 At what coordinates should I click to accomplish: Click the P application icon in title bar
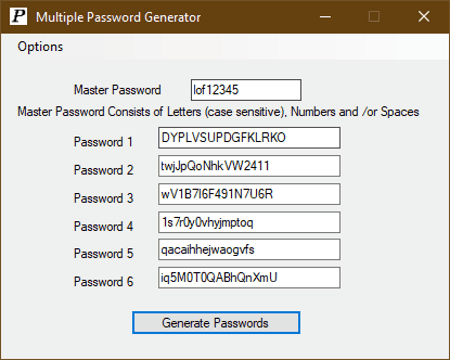[x=18, y=16]
